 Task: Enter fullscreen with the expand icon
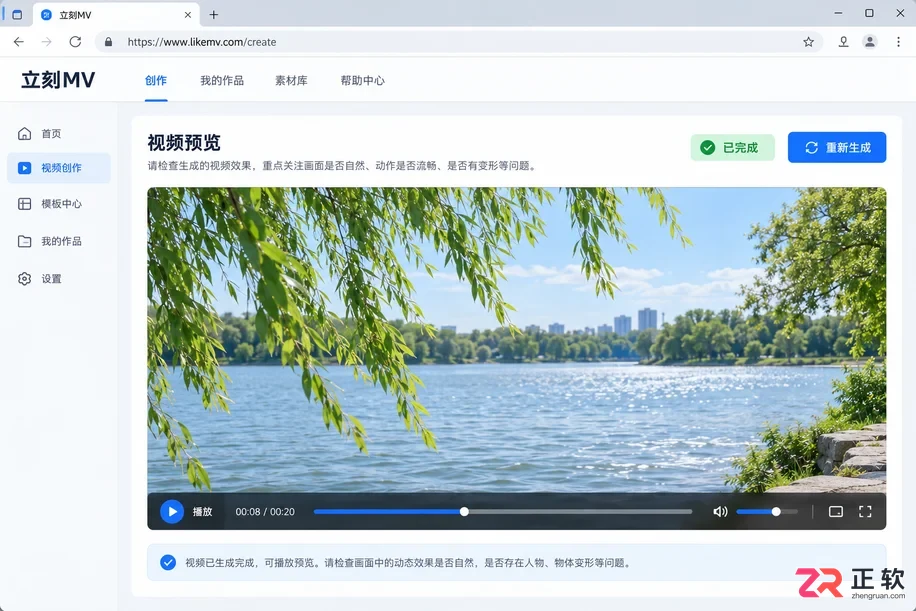[x=865, y=512]
